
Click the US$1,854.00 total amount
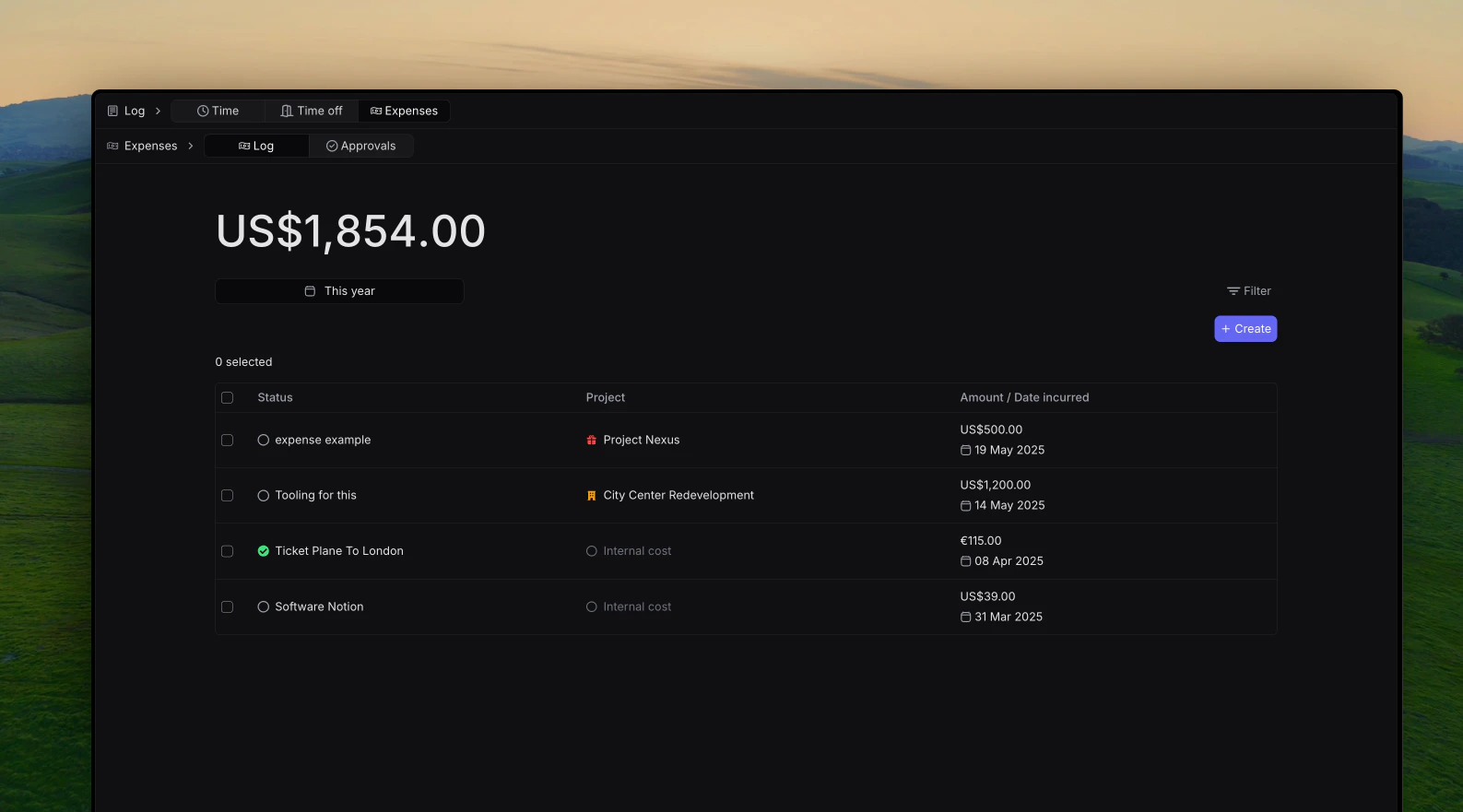click(x=350, y=231)
